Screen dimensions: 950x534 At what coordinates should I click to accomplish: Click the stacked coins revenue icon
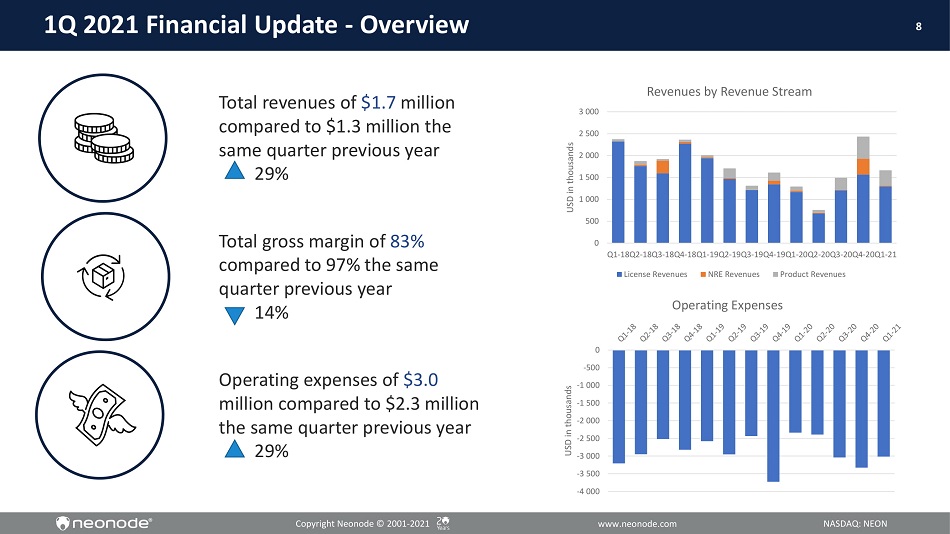click(104, 138)
